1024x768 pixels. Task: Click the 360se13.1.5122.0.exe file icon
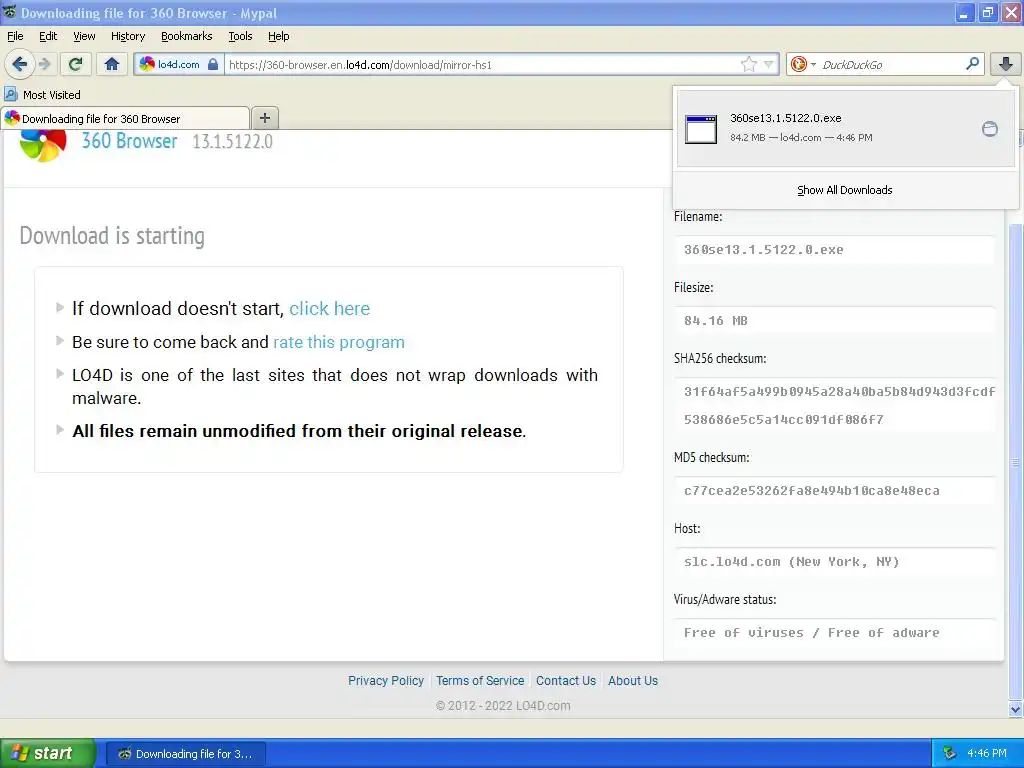[x=701, y=129]
